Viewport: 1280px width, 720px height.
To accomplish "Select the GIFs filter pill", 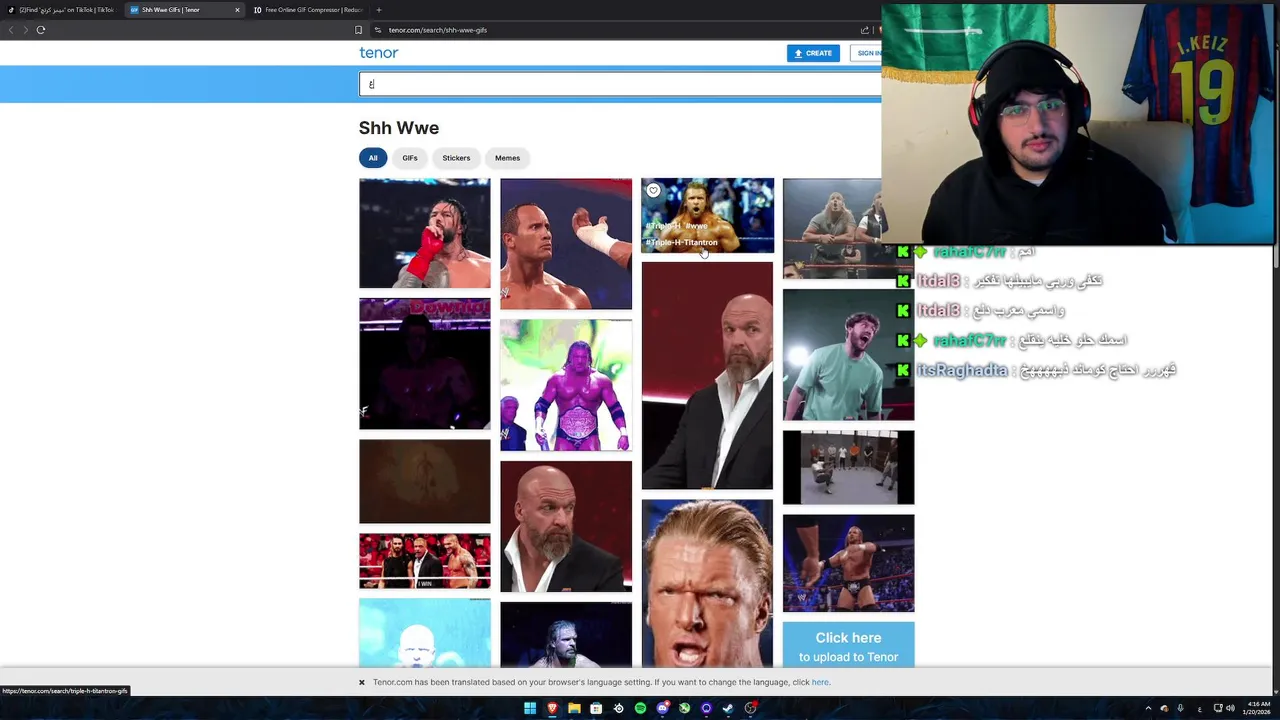I will [x=410, y=158].
